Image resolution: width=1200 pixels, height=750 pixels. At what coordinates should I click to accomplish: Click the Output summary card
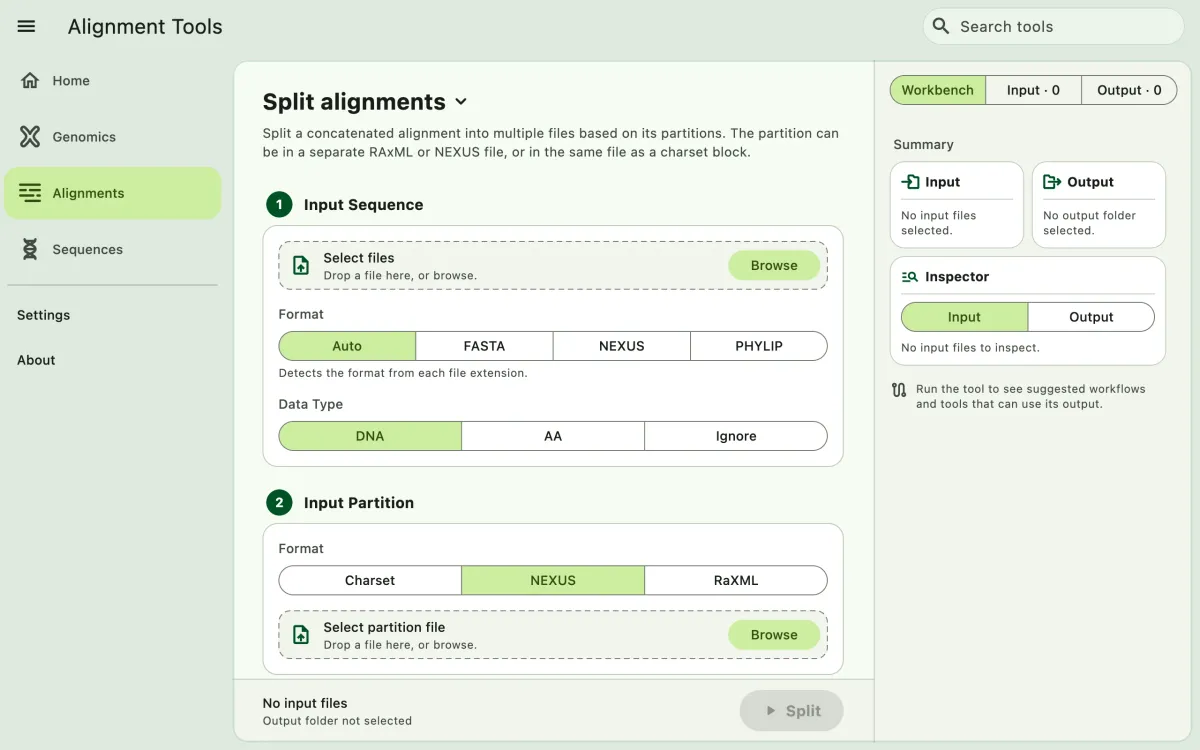(1099, 205)
